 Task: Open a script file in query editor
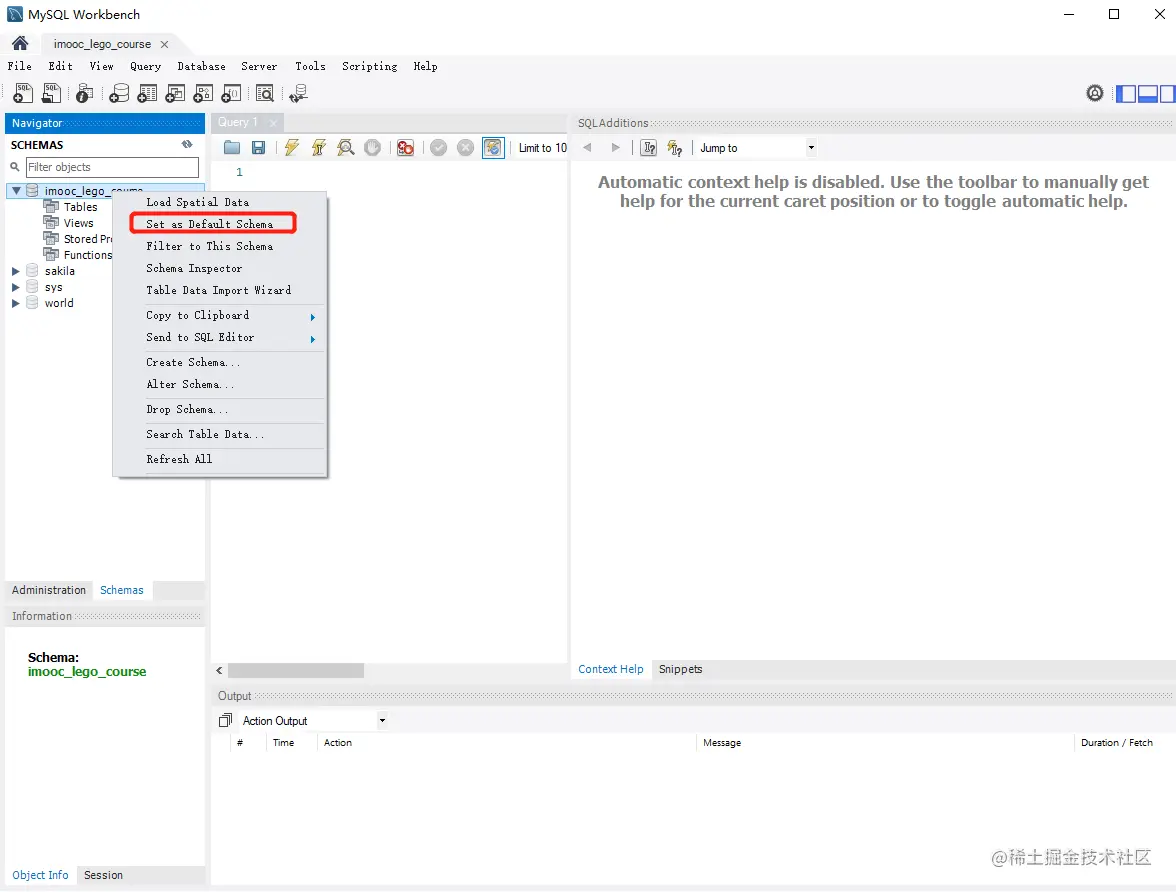click(232, 148)
